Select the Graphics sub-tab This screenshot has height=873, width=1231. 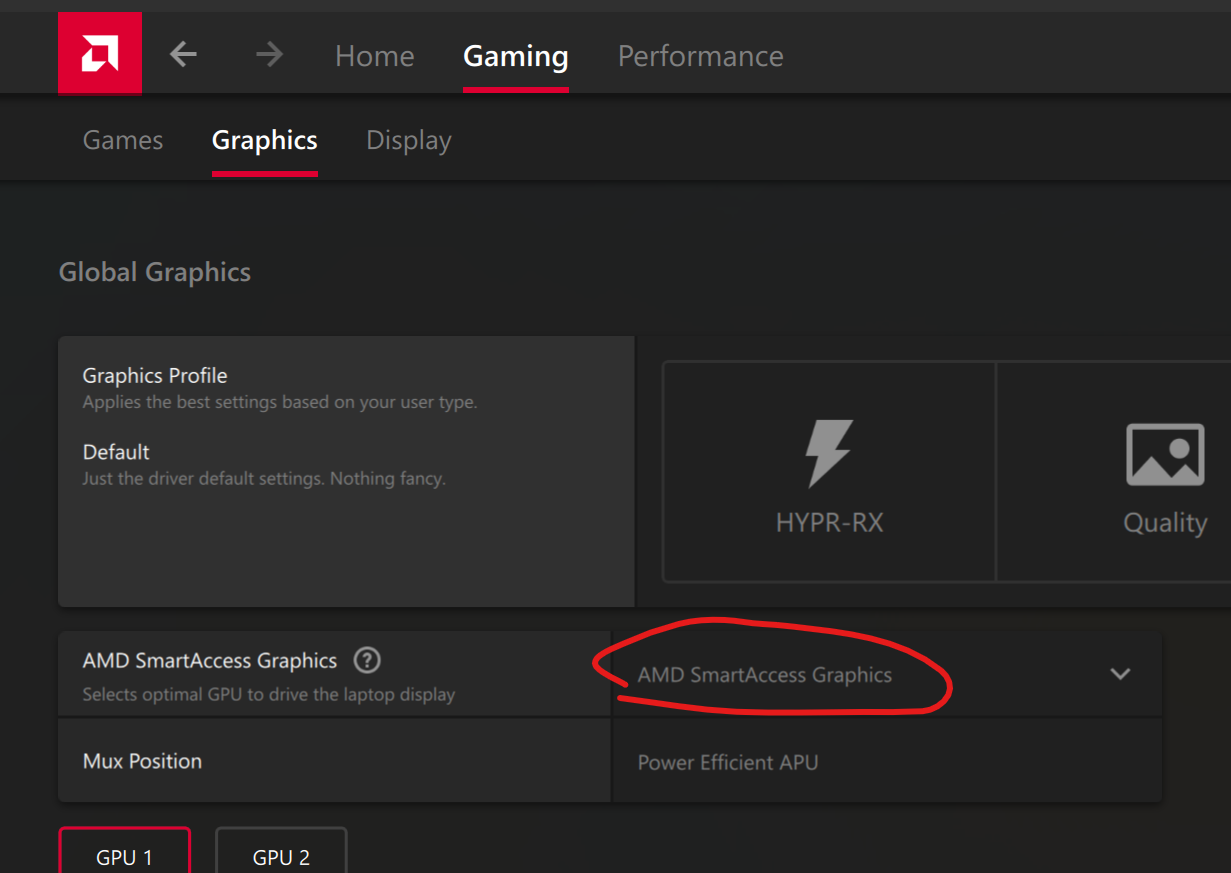[x=265, y=140]
